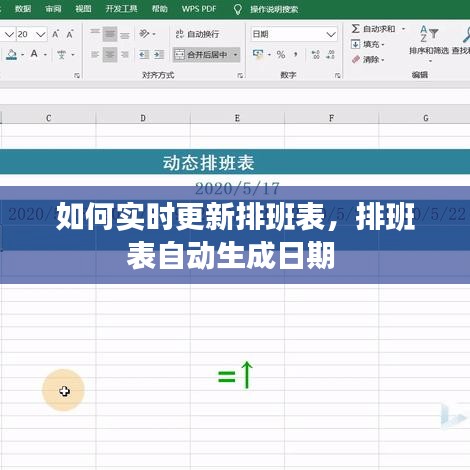Select column F header

[x=332, y=118]
